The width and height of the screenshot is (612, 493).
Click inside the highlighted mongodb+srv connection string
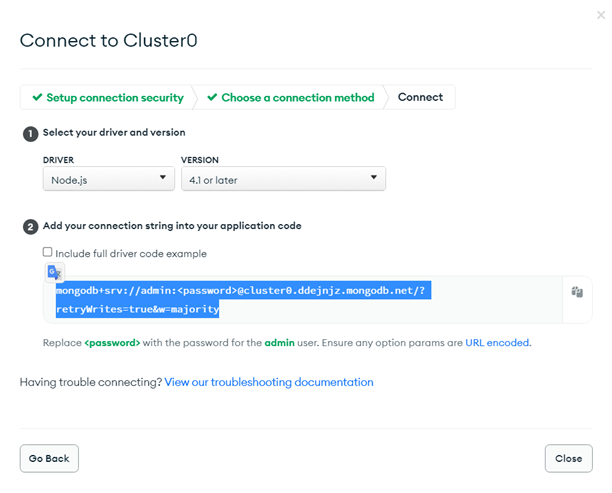(240, 291)
